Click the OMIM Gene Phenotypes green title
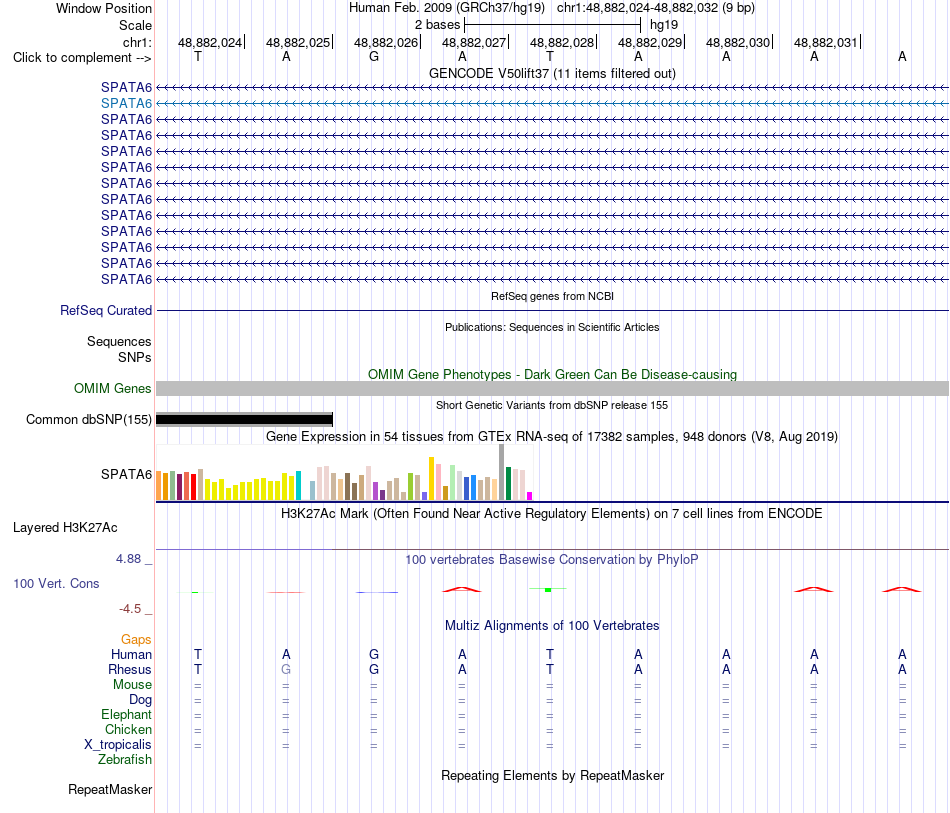 coord(552,374)
